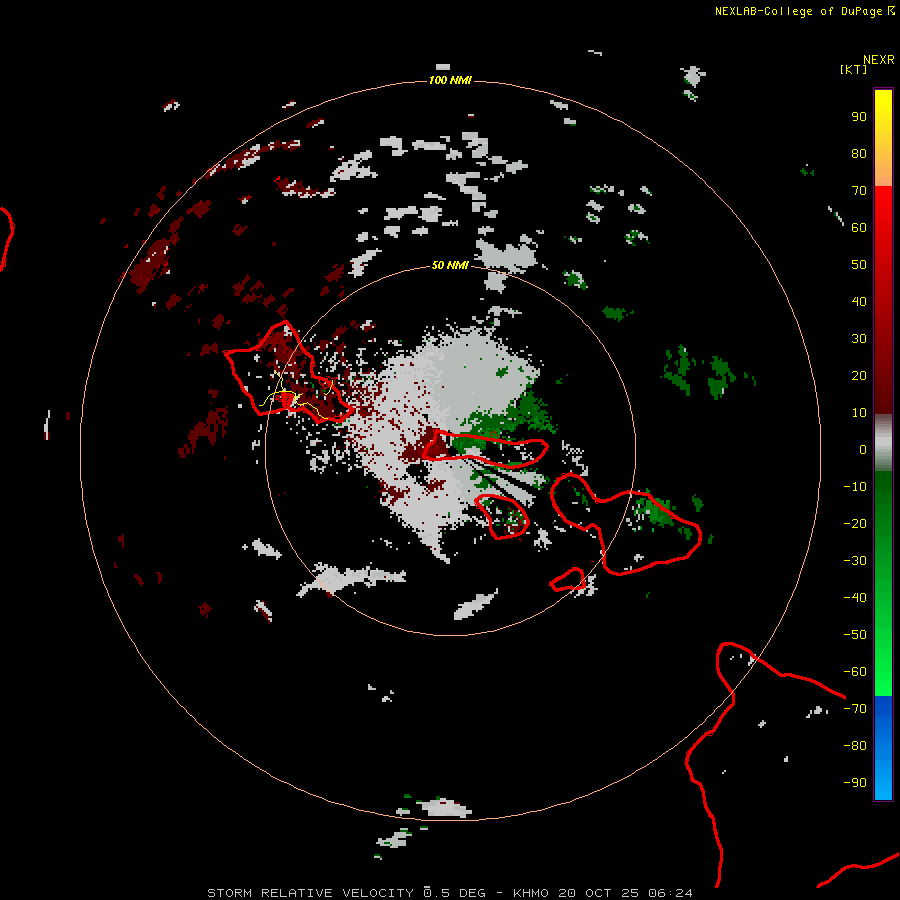Click the 80 value on the velocity scale
This screenshot has width=900, height=900.
pos(859,153)
